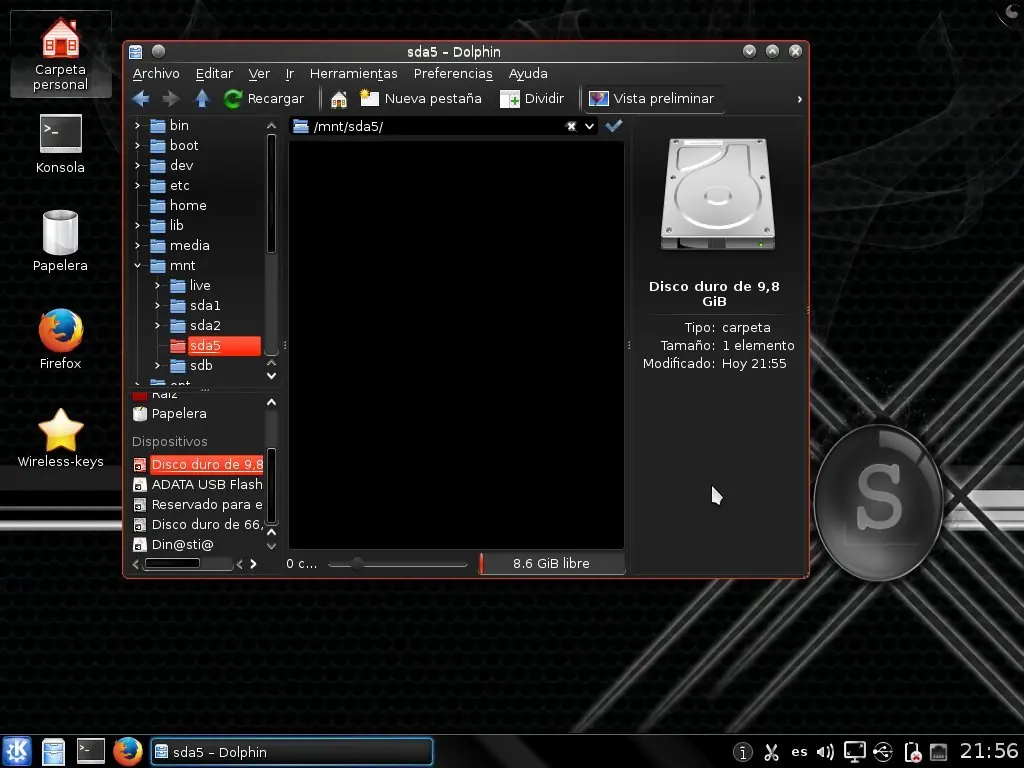Image resolution: width=1024 pixels, height=768 pixels.
Task: Launch Firefox from desktop icon
Action: point(60,339)
